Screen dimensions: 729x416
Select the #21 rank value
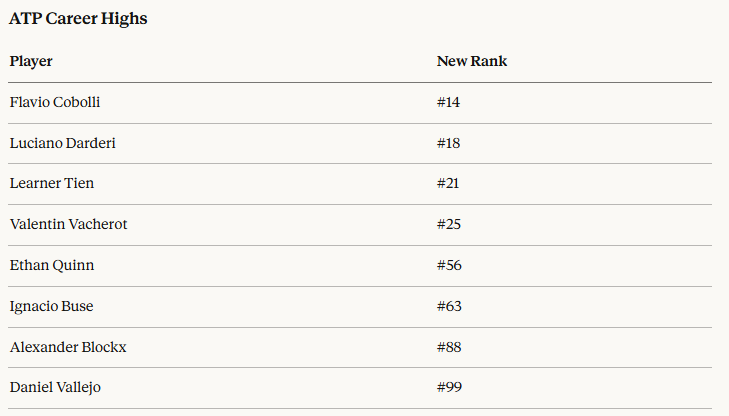click(x=449, y=184)
